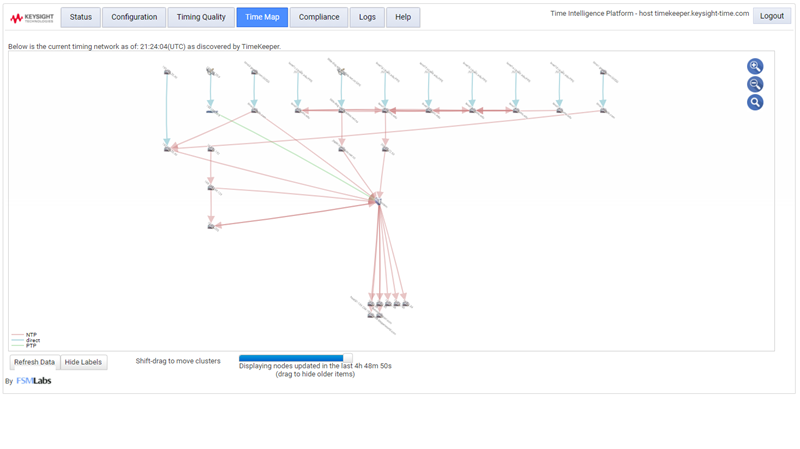Select the bottom-left node with the dark red arrow
This screenshot has width=800, height=449.
(x=211, y=226)
